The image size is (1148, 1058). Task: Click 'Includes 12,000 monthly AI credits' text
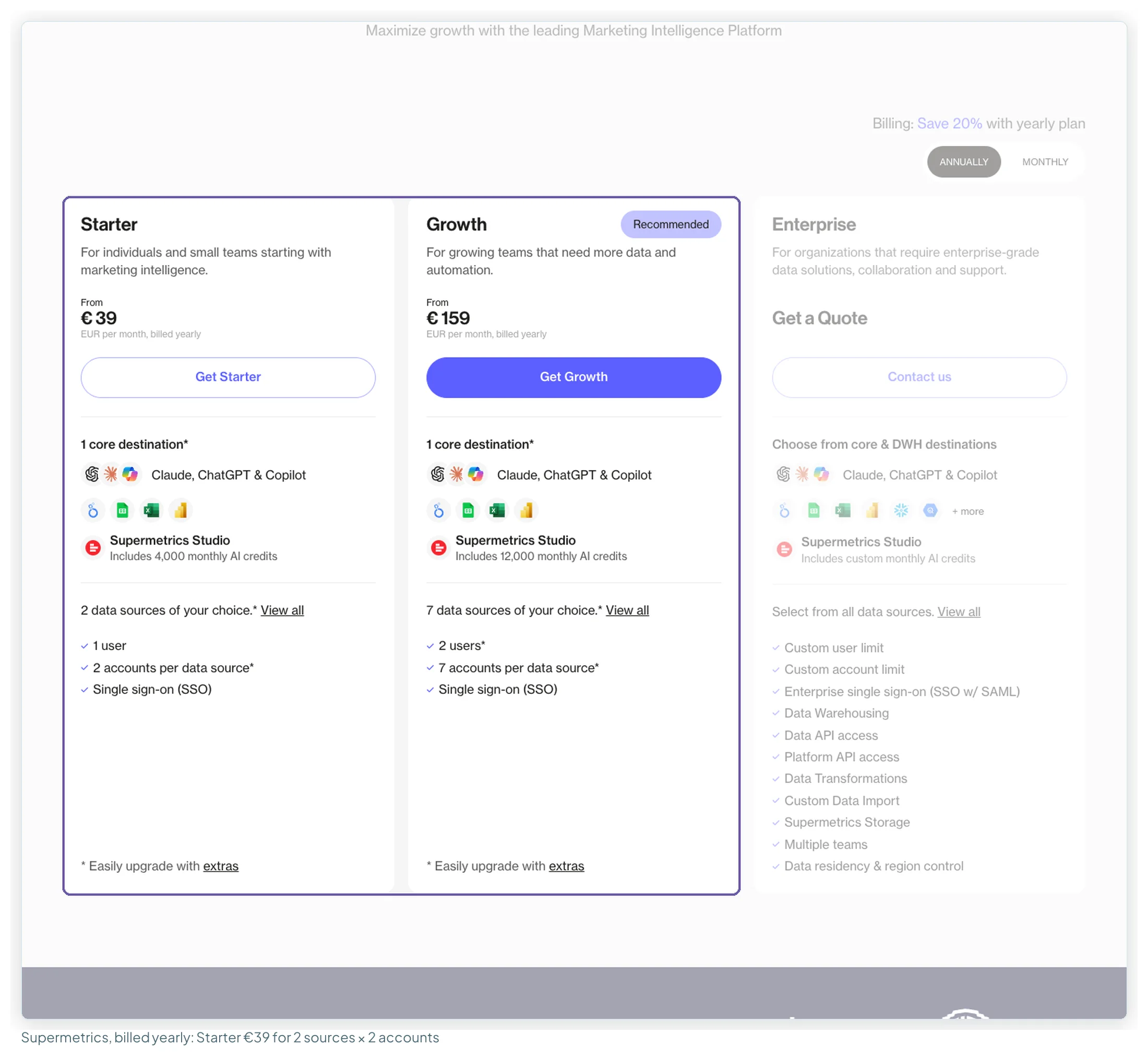coord(541,557)
